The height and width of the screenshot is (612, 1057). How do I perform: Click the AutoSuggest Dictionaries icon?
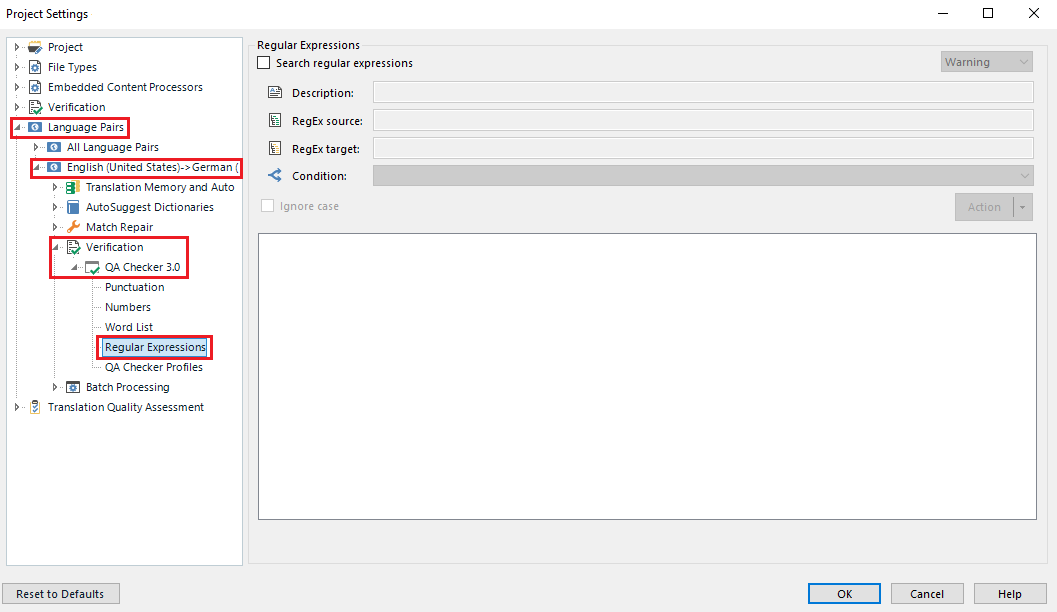tap(71, 207)
